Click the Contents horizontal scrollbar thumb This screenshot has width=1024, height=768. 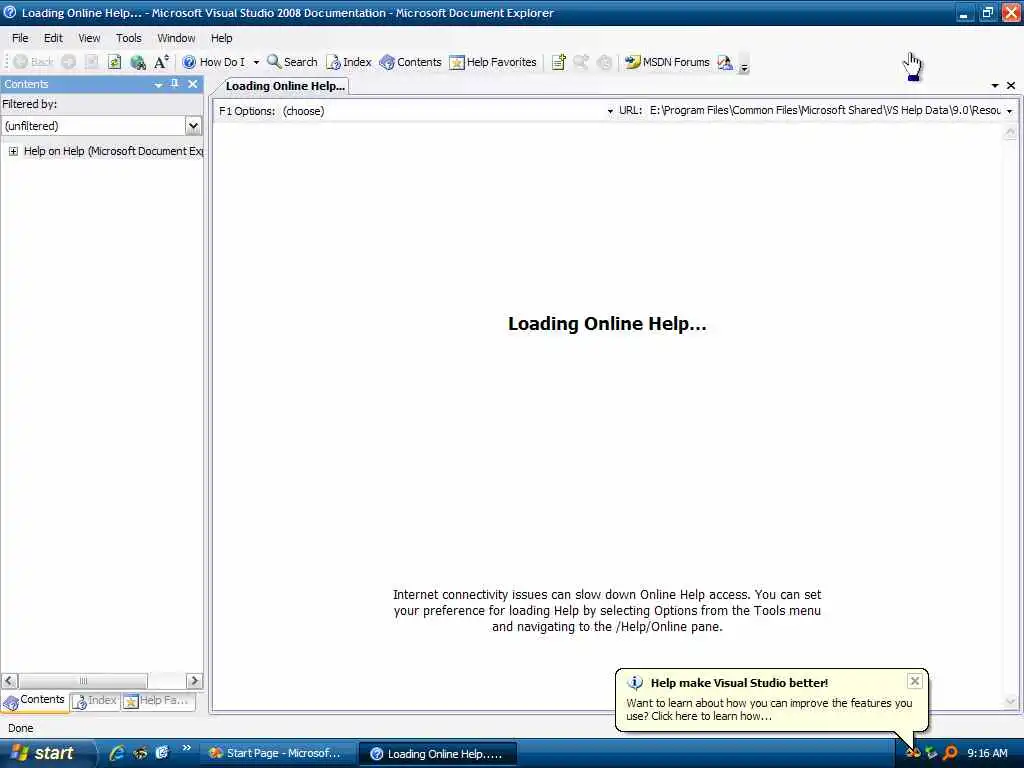(83, 680)
